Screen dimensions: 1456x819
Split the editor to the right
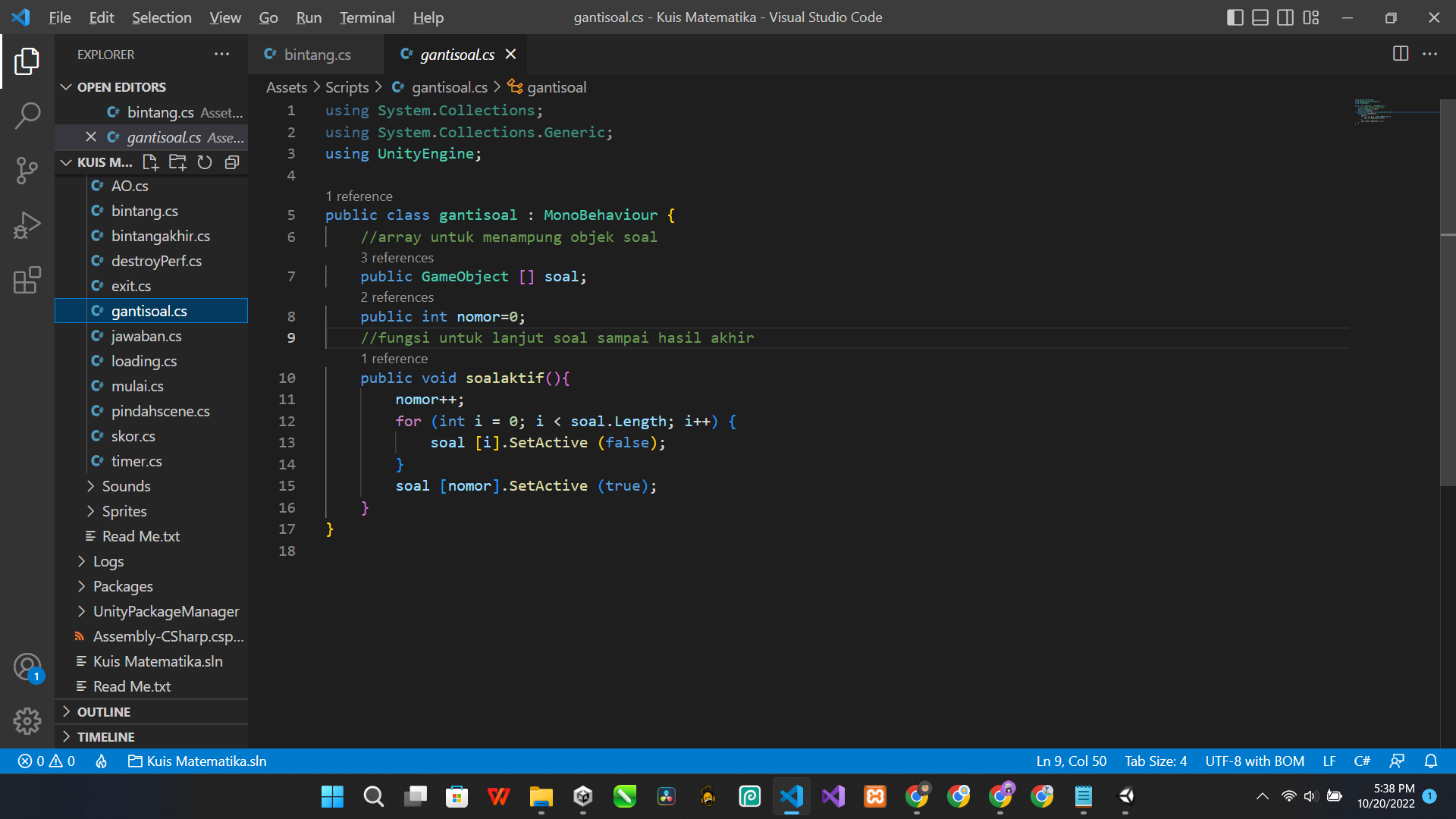pyautogui.click(x=1400, y=54)
